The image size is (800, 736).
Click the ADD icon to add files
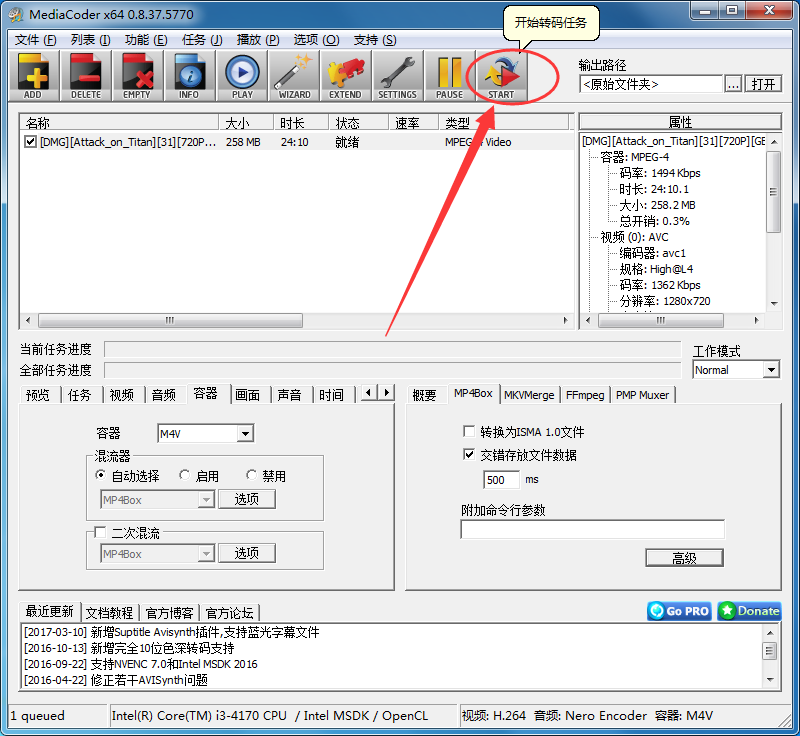(33, 75)
